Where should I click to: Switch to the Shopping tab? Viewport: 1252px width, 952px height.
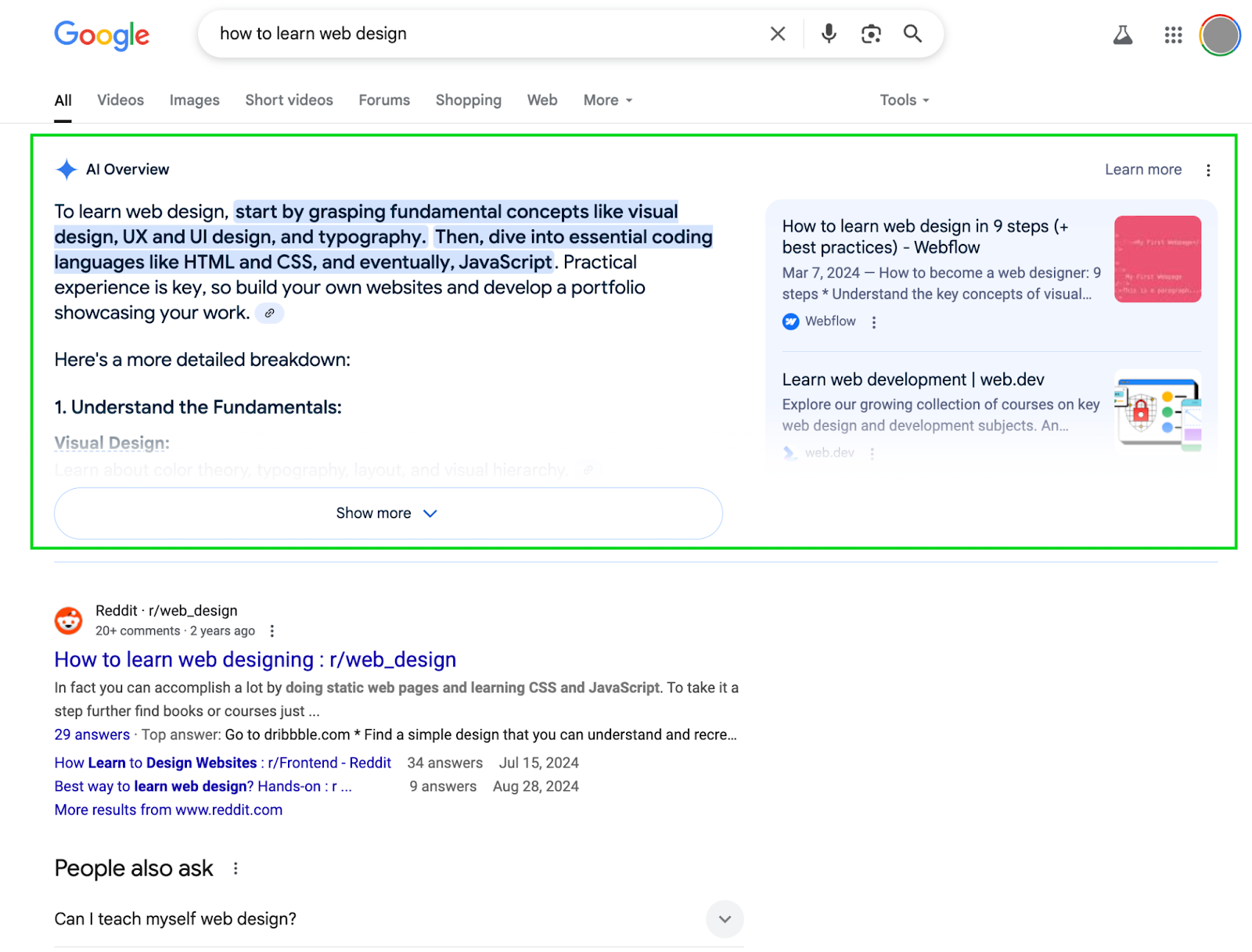tap(468, 100)
